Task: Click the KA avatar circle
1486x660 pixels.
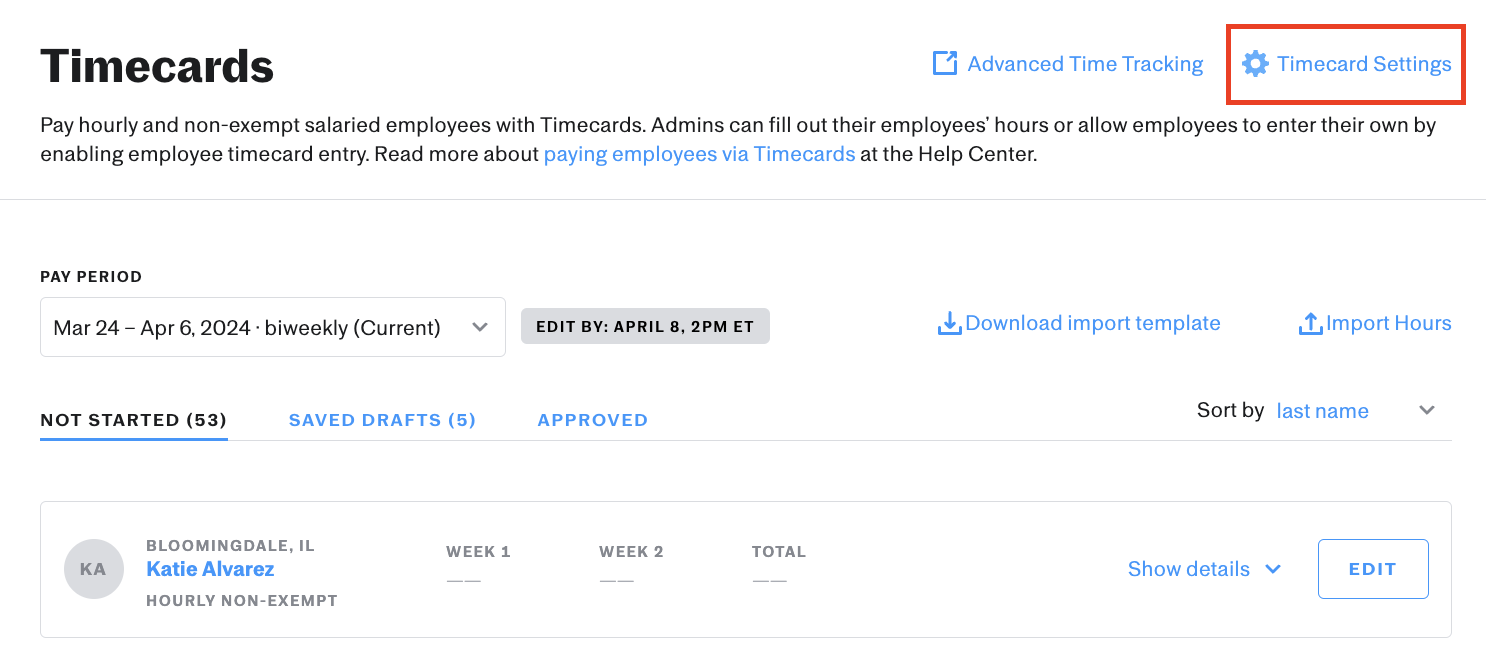Action: click(x=93, y=569)
